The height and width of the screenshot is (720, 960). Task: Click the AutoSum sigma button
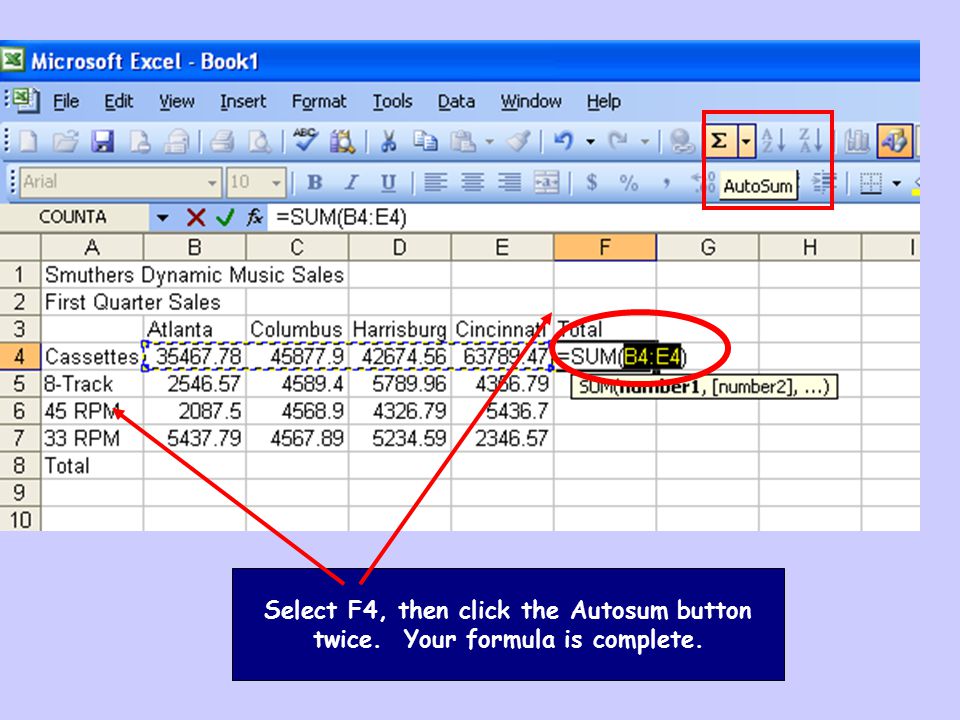pyautogui.click(x=720, y=141)
